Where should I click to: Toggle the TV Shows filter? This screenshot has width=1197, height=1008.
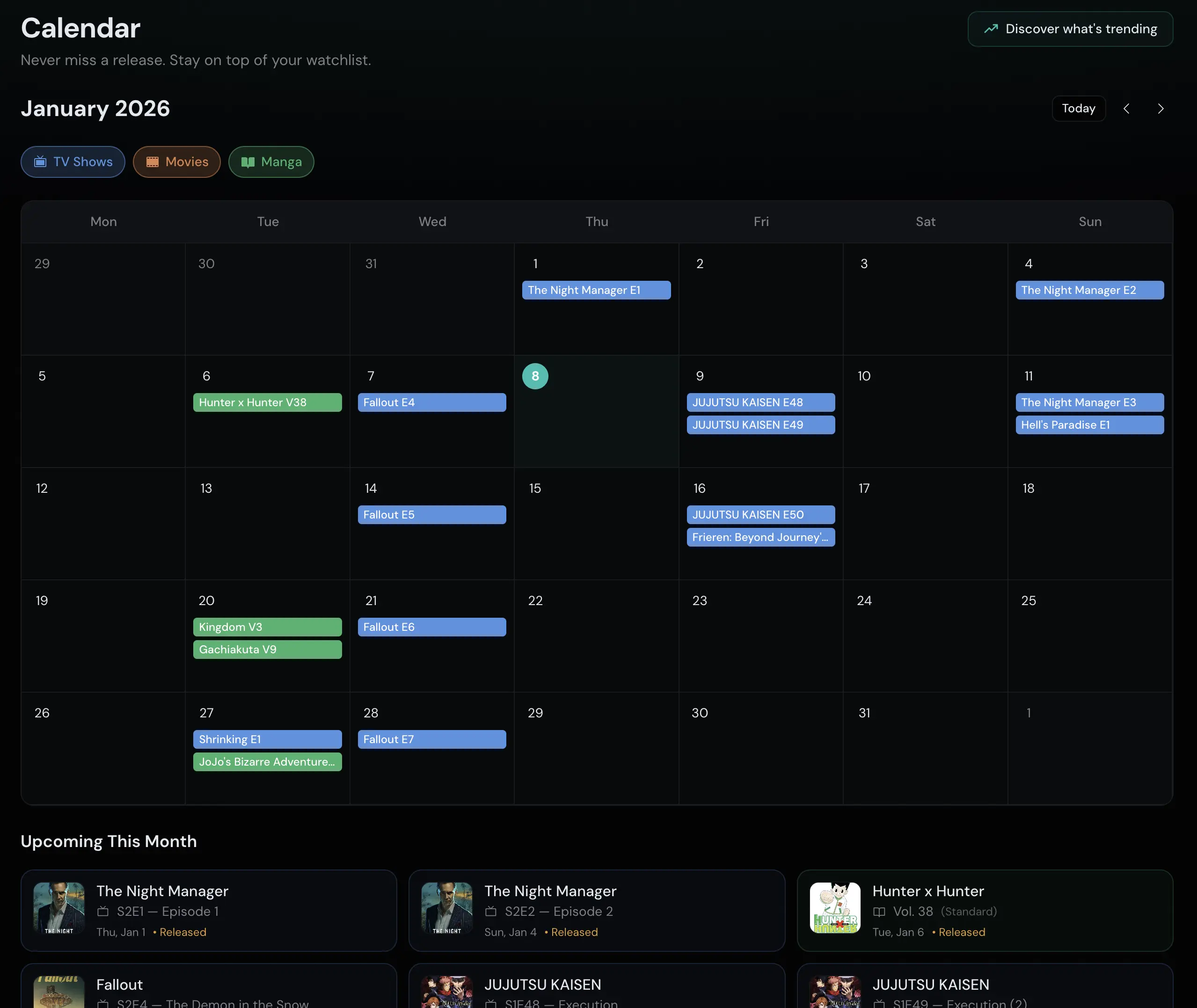point(73,162)
